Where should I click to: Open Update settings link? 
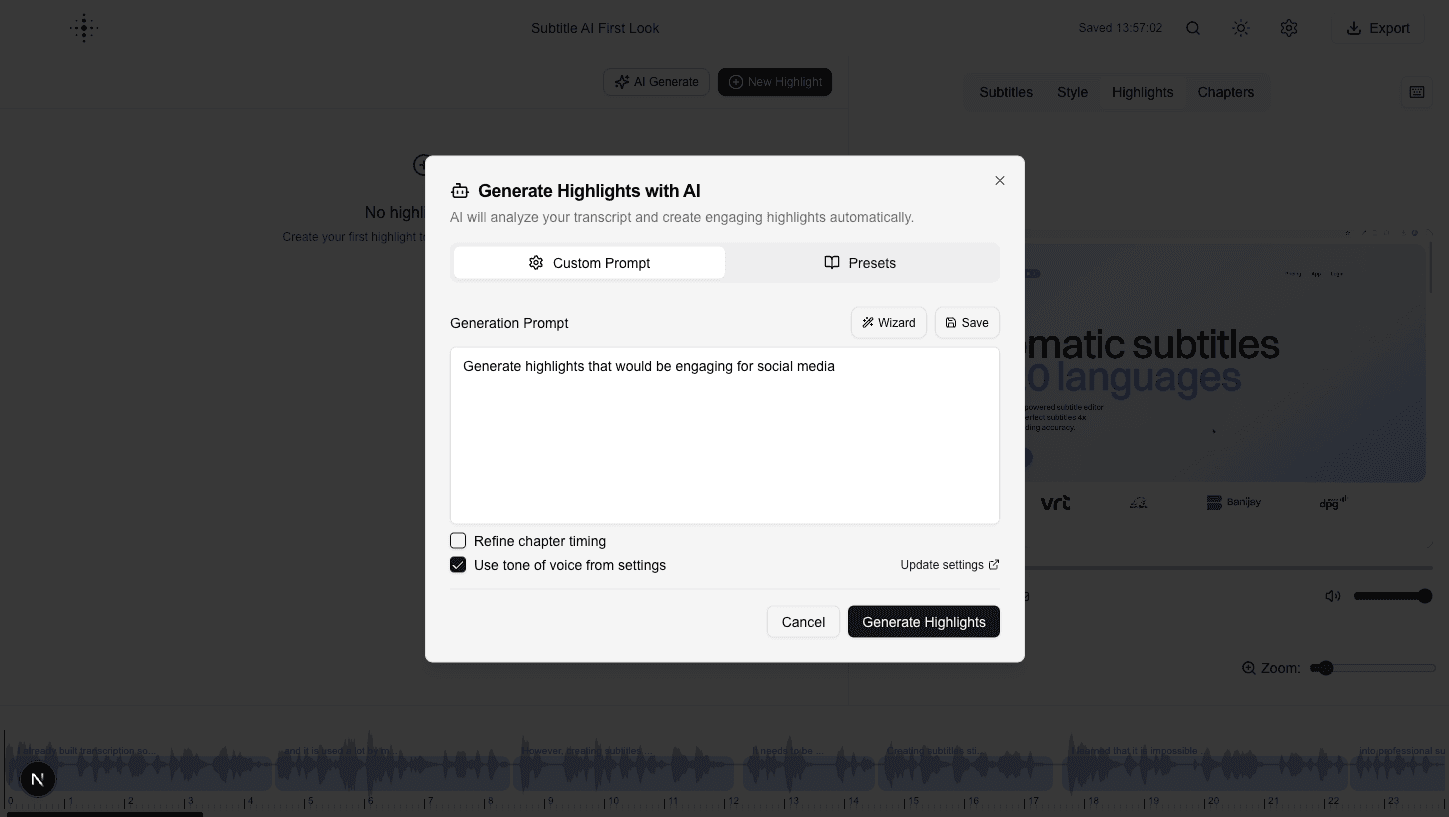tap(948, 564)
